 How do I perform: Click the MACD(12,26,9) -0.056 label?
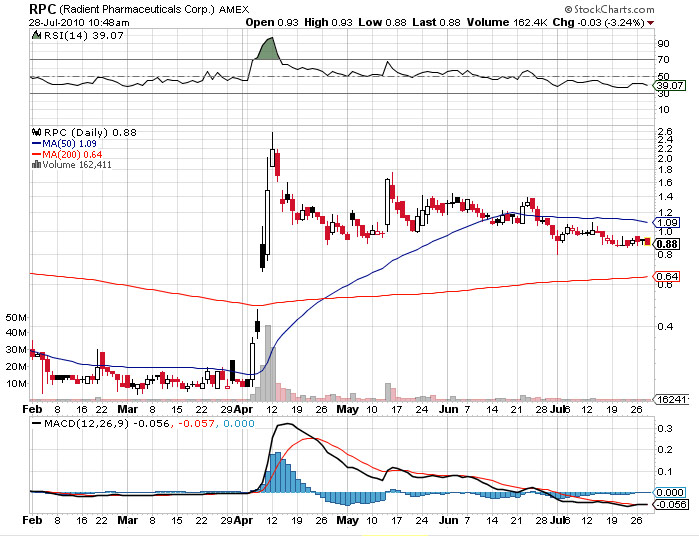click(x=106, y=423)
